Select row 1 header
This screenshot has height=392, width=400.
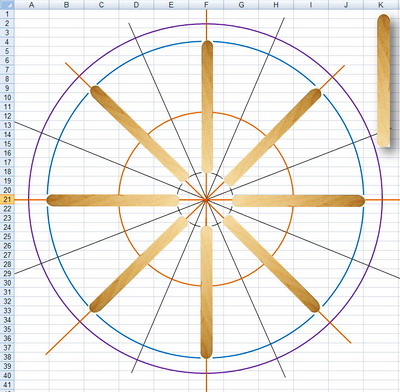7,14
